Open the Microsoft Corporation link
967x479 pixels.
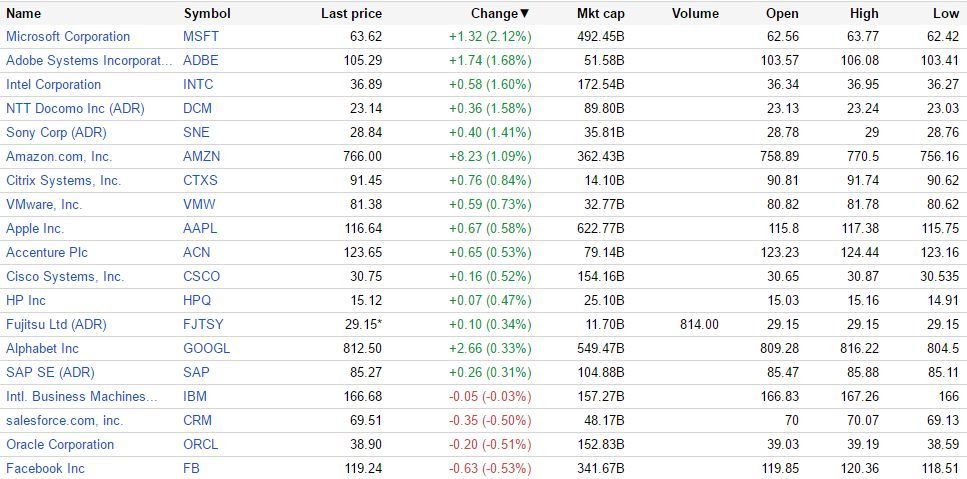pyautogui.click(x=68, y=37)
